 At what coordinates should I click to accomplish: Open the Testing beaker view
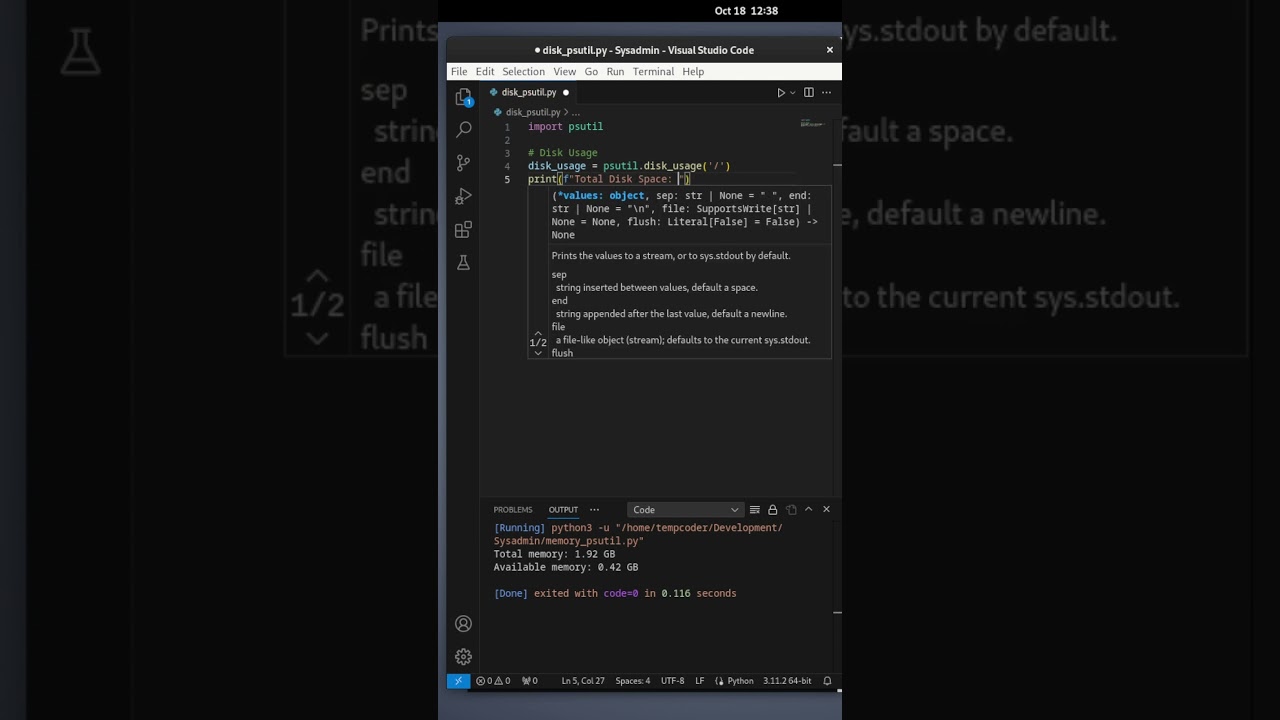(x=463, y=263)
